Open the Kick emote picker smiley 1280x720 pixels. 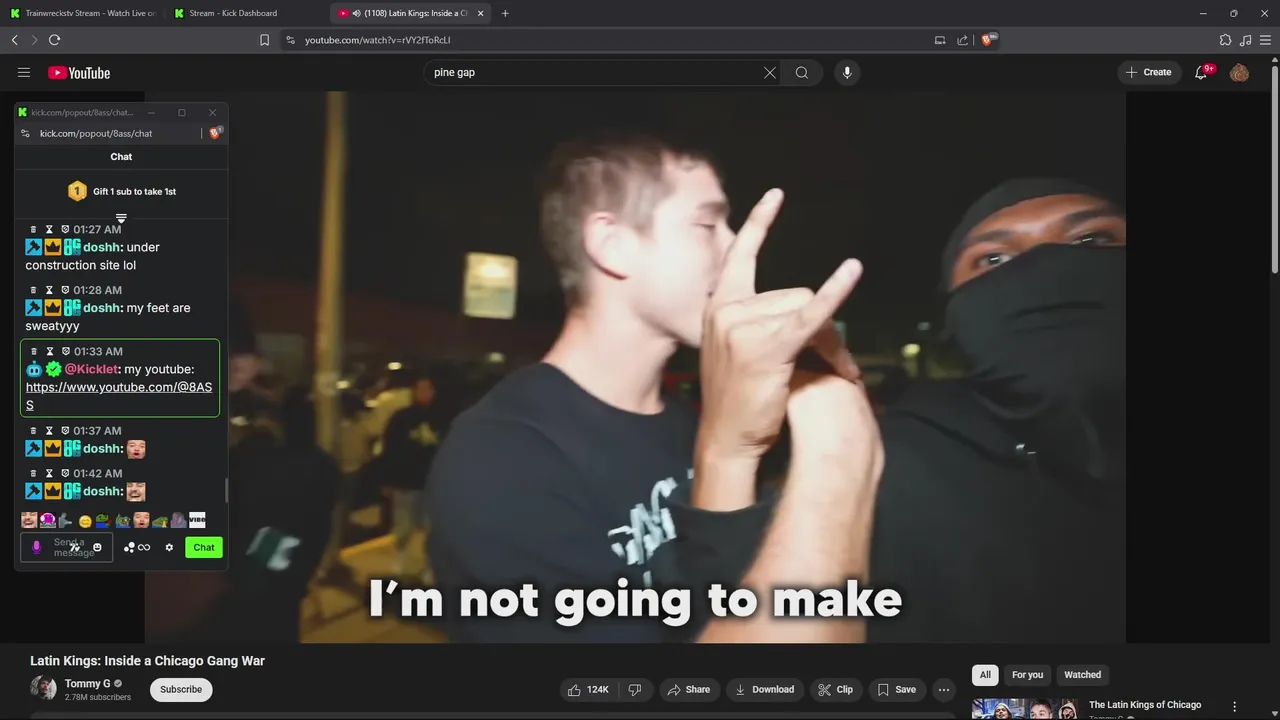coord(97,547)
